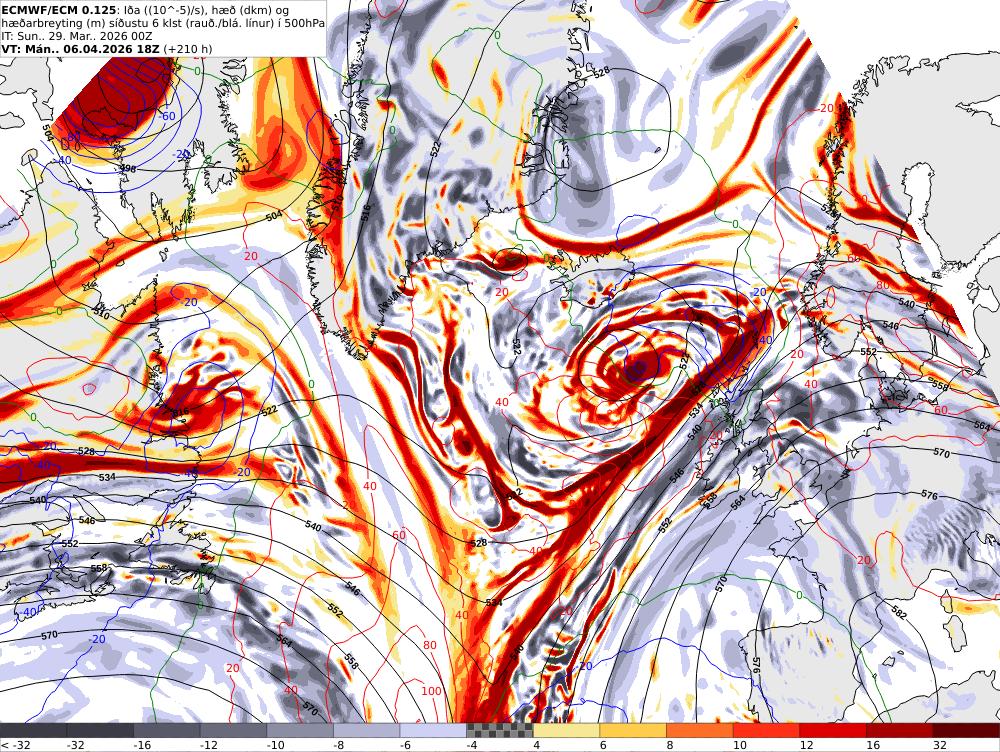Select the pale yellow swatch between 4 and 6

[x=566, y=730]
